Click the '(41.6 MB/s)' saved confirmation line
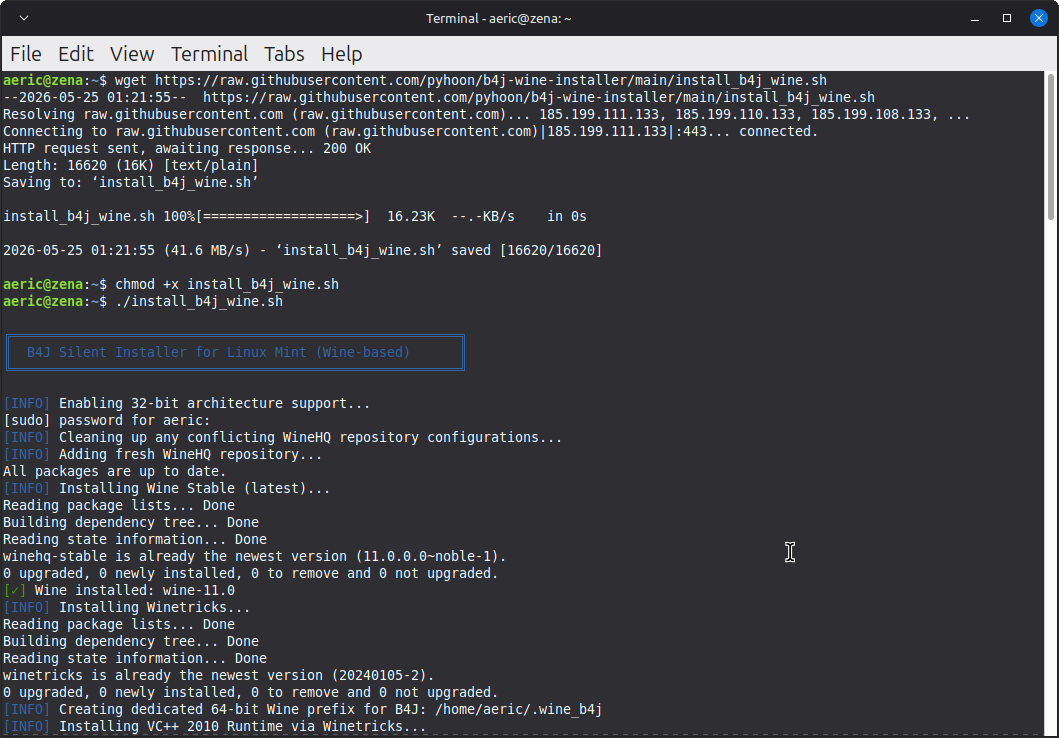Viewport: 1059px width, 738px height. tap(303, 251)
